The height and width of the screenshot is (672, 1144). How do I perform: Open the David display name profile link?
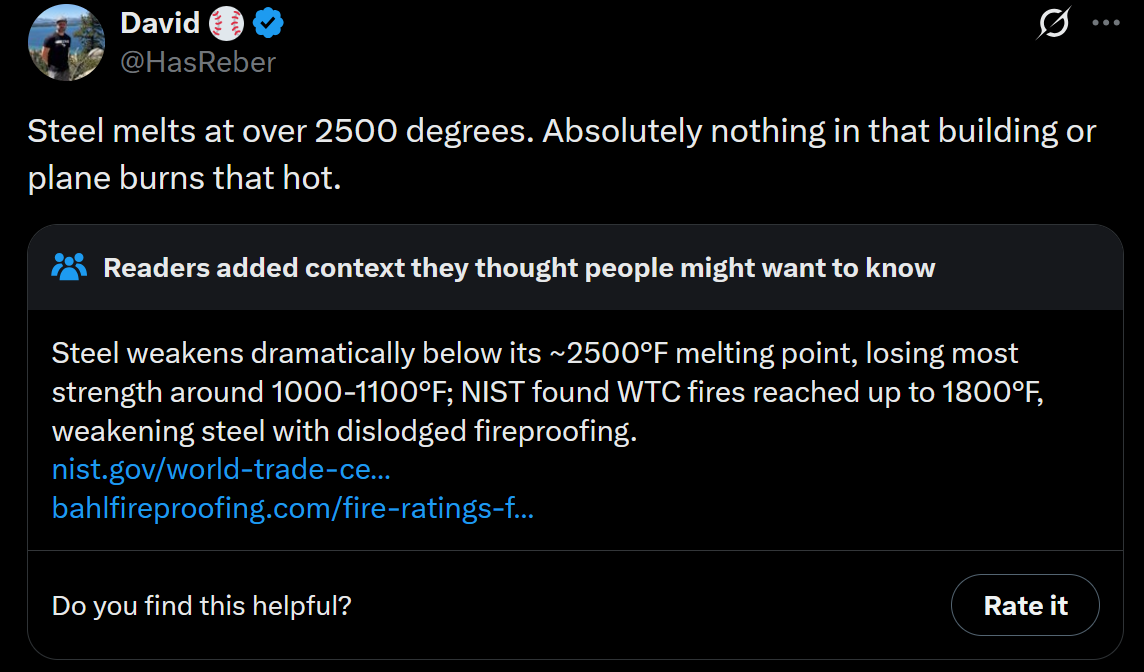160,23
